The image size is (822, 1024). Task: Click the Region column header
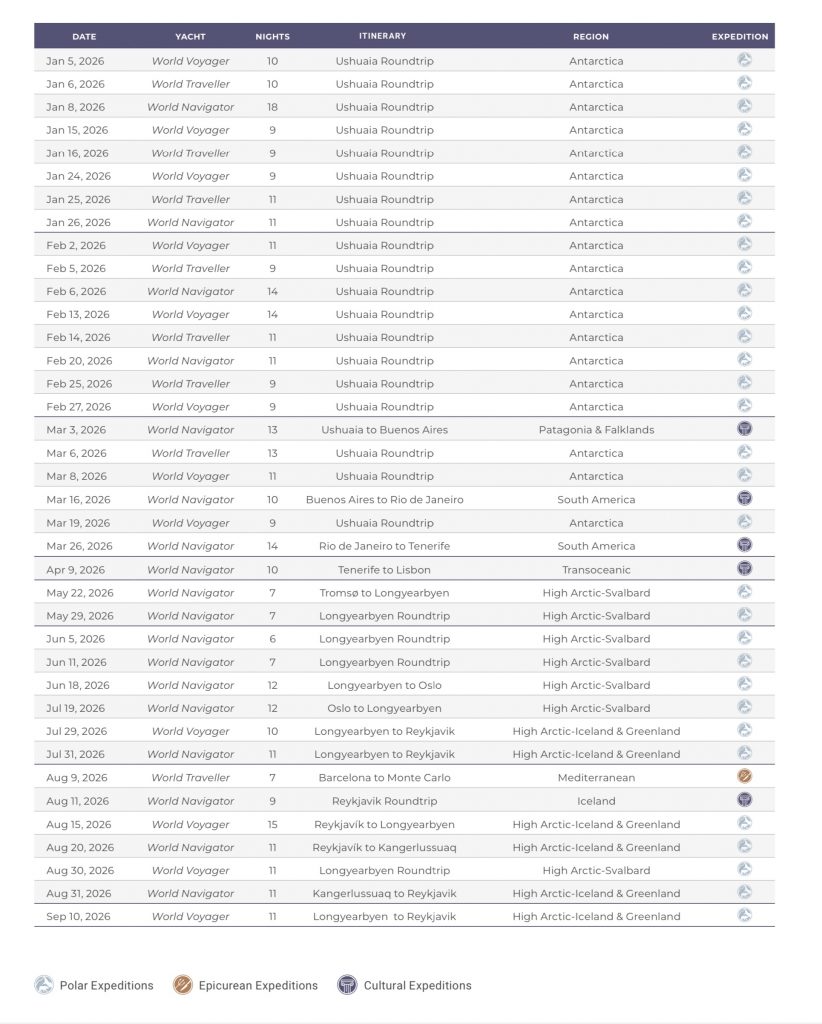click(590, 37)
